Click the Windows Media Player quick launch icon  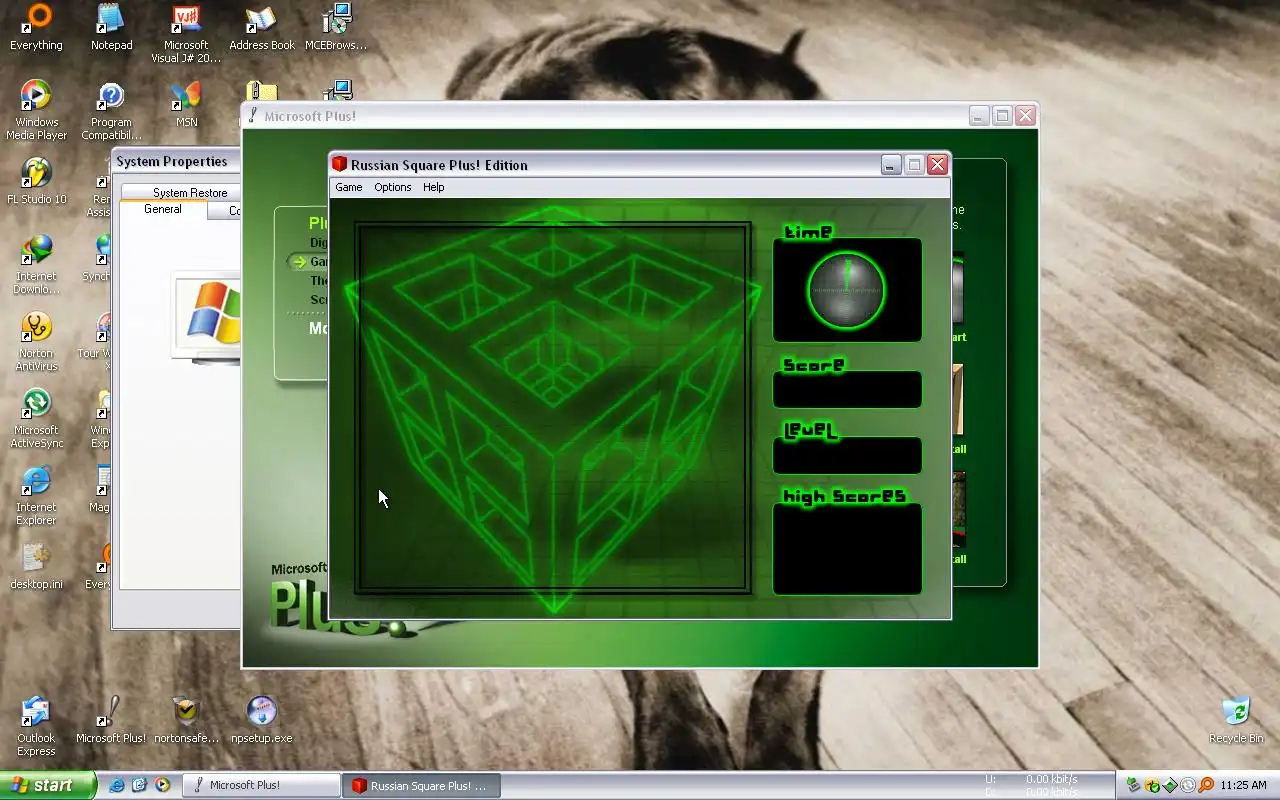162,785
